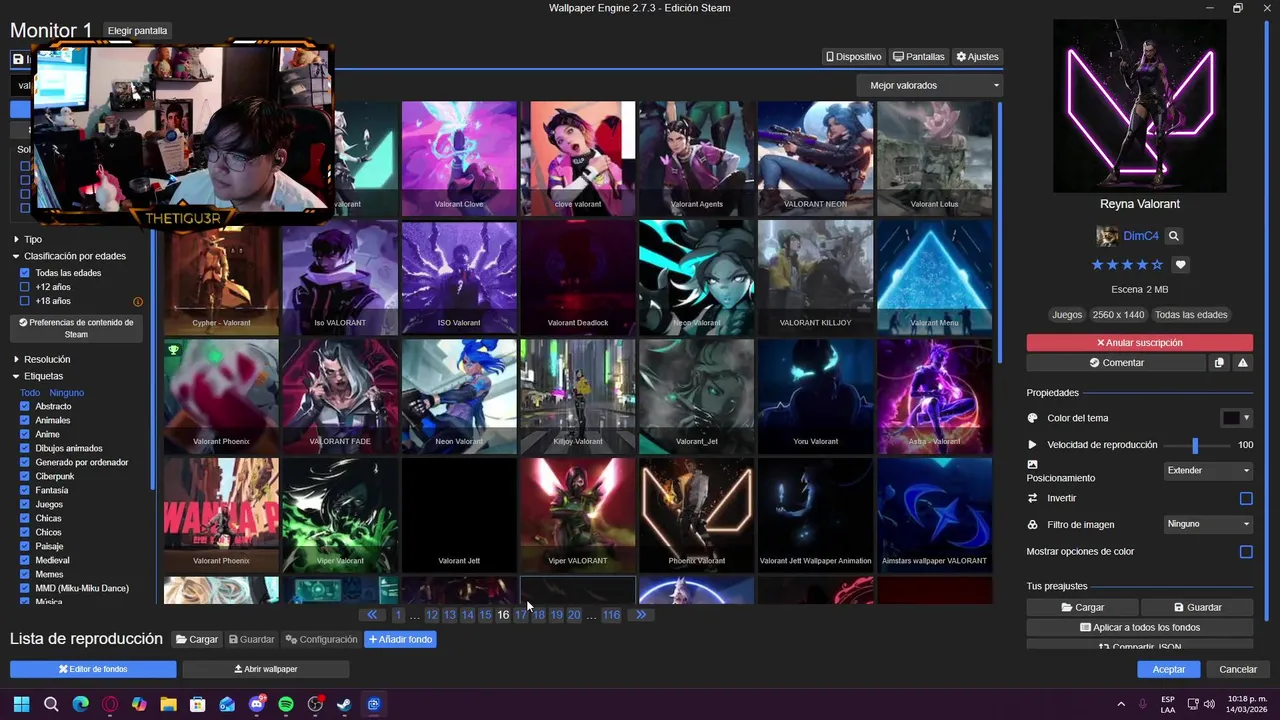
Task: Click the palette icon beside Color del tema
Action: tap(1033, 418)
